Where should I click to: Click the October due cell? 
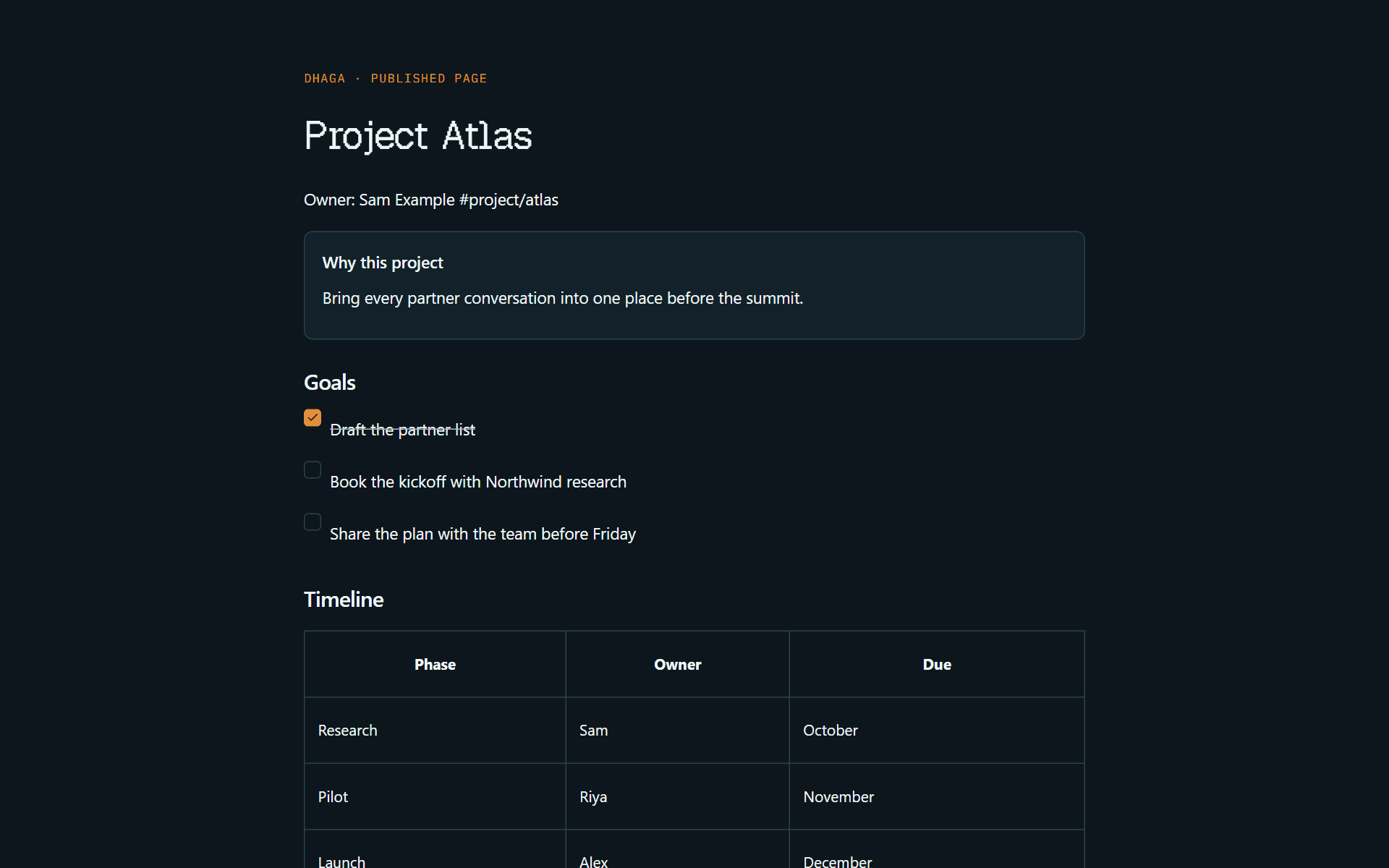[x=937, y=731]
